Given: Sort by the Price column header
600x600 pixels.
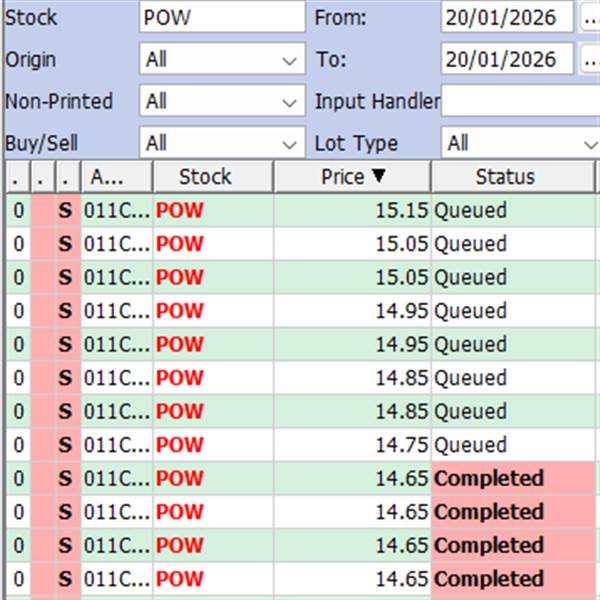Looking at the screenshot, I should coord(352,177).
